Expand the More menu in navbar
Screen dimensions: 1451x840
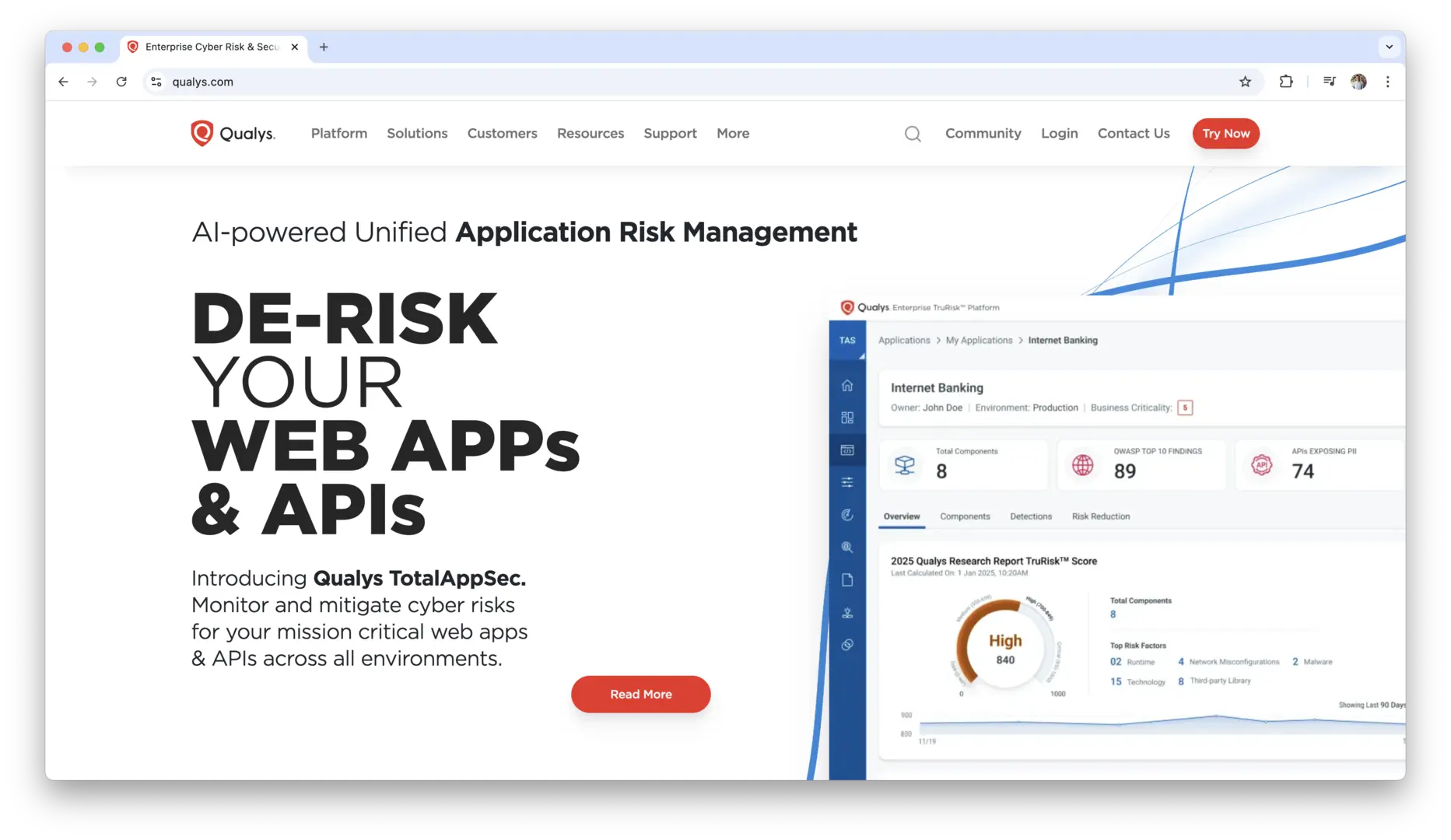[x=733, y=134]
